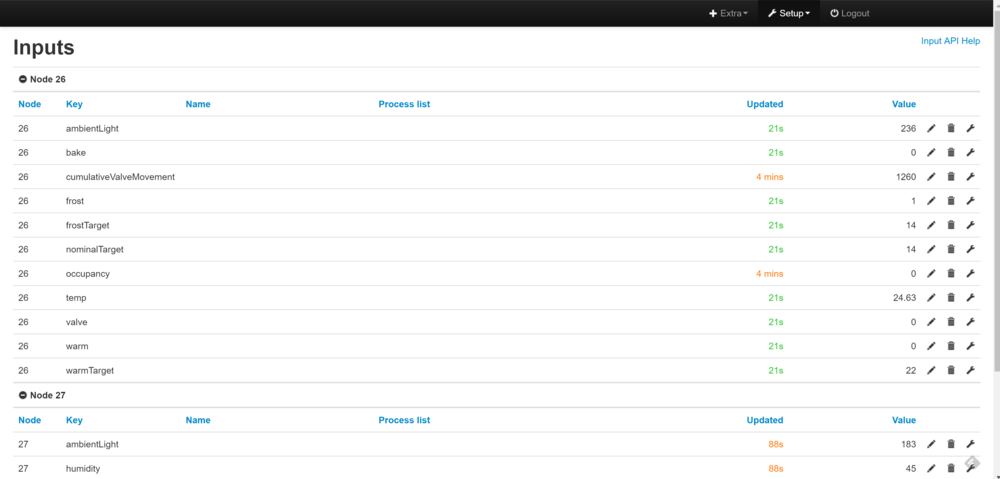Open wrench config for frostTarget
Viewport: 1000px width, 479px height.
[971, 225]
